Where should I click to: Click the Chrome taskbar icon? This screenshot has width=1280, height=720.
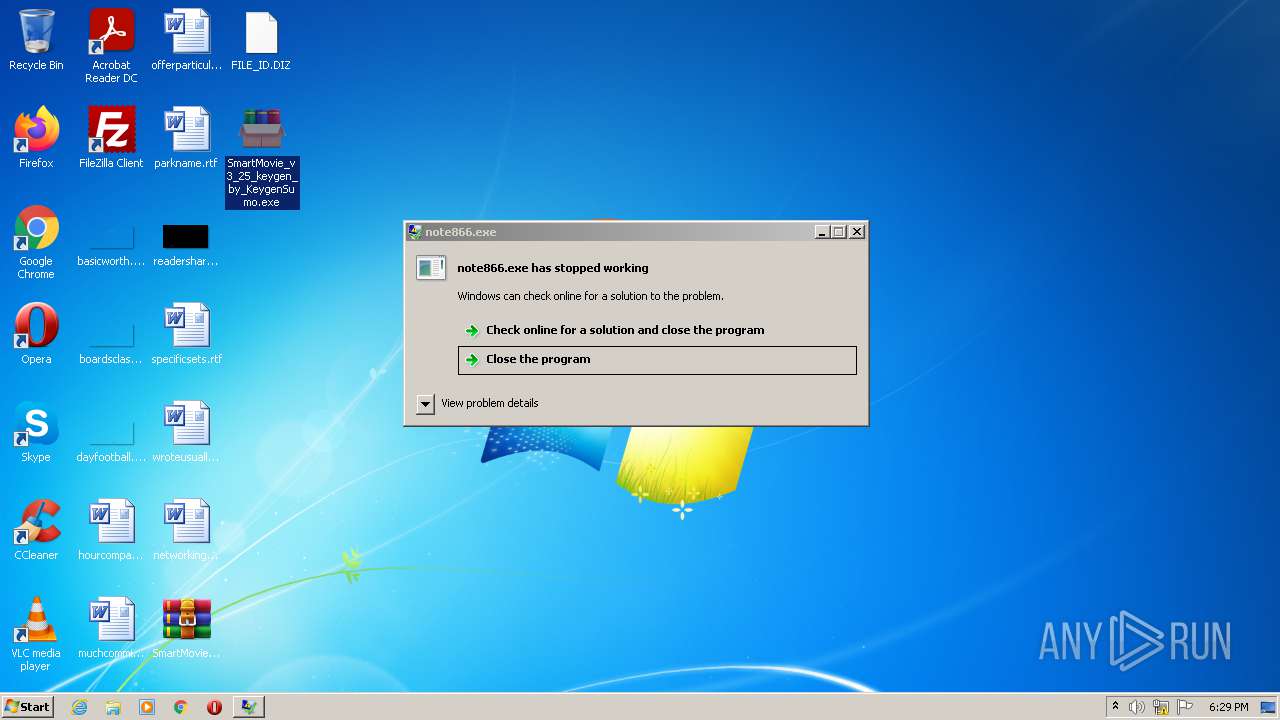(x=181, y=707)
